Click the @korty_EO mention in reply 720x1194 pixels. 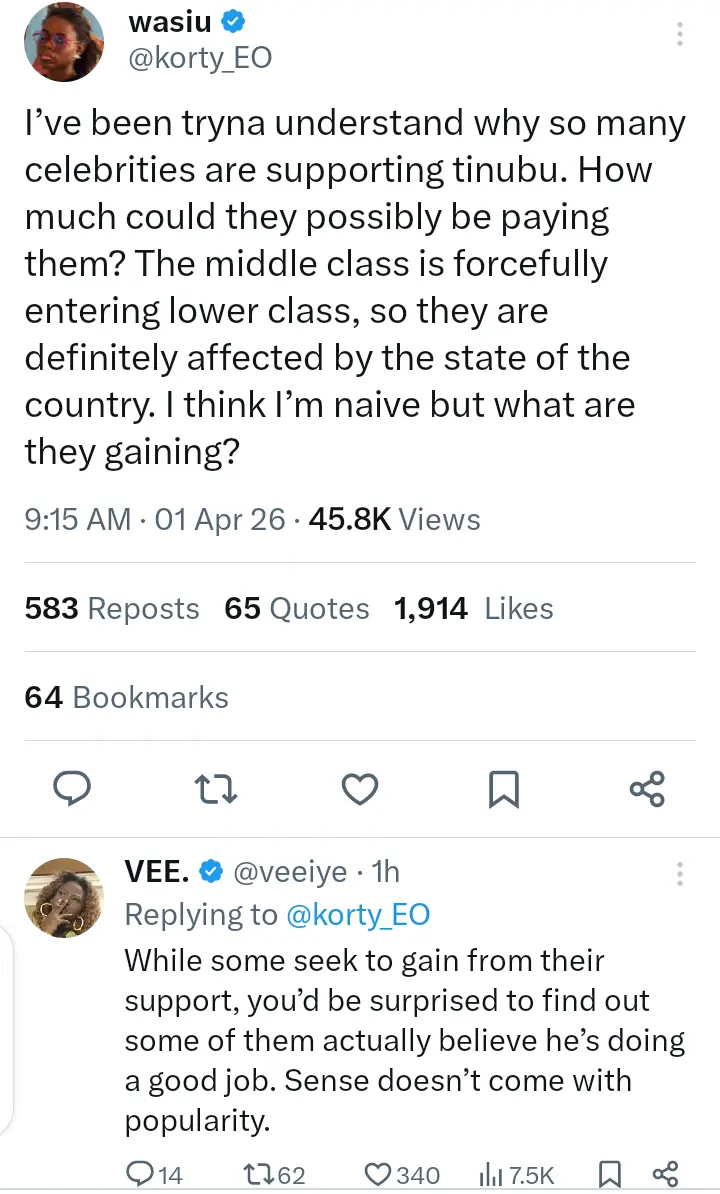[x=358, y=915]
